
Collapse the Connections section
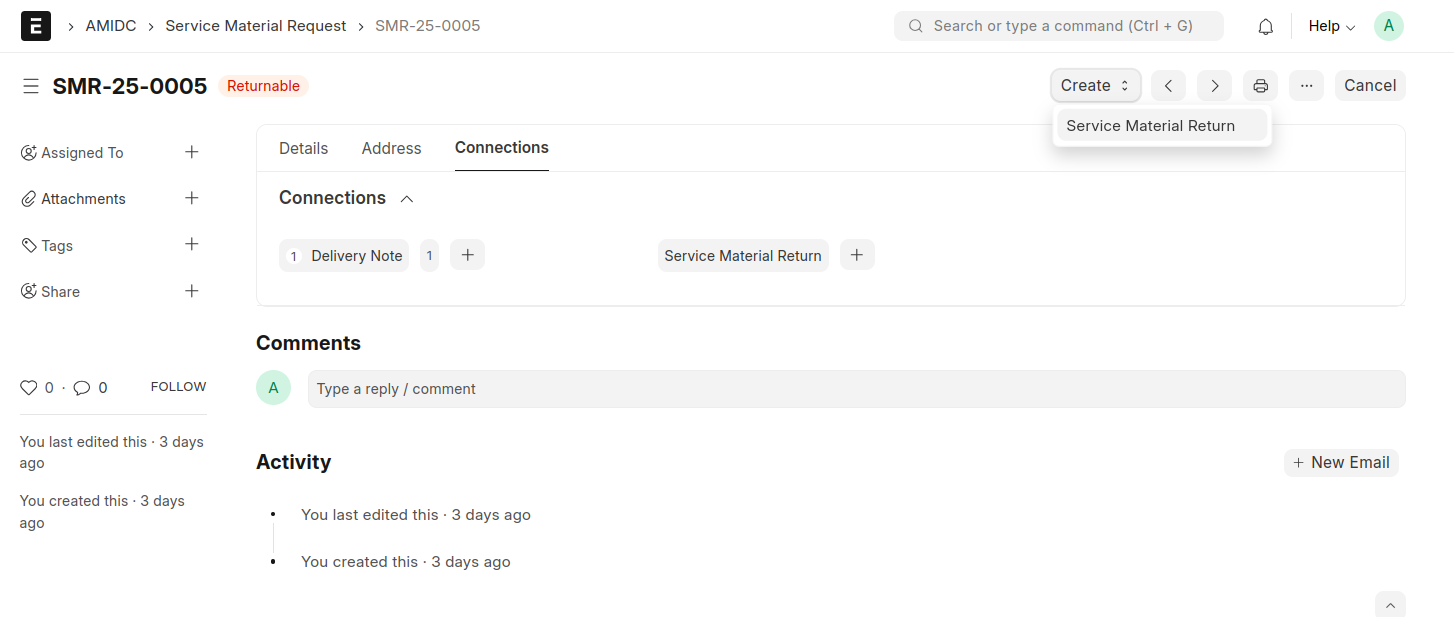pos(406,198)
